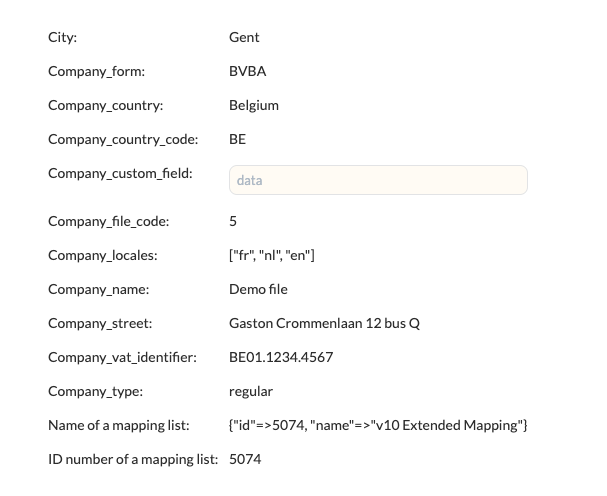Screen dimensions: 607x496
Task: Click the Demo file company name value
Action: pyautogui.click(x=258, y=289)
